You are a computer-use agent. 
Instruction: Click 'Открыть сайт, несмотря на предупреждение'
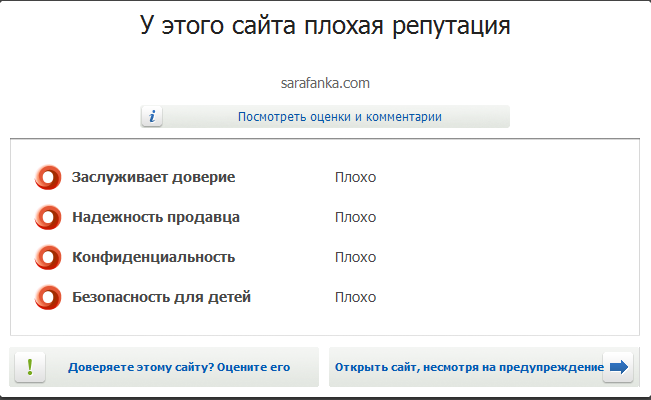(469, 367)
